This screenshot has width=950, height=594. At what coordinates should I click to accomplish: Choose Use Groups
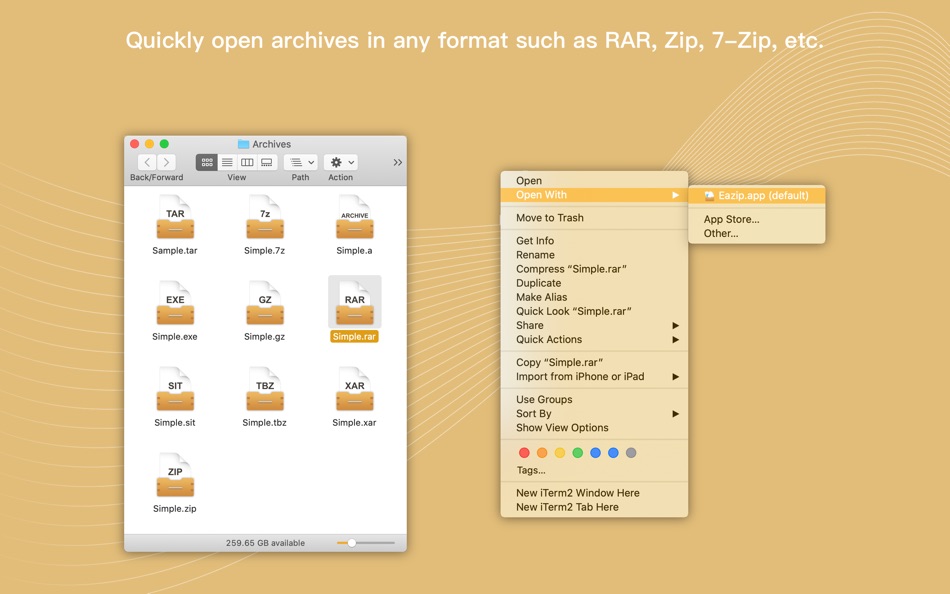pos(594,399)
